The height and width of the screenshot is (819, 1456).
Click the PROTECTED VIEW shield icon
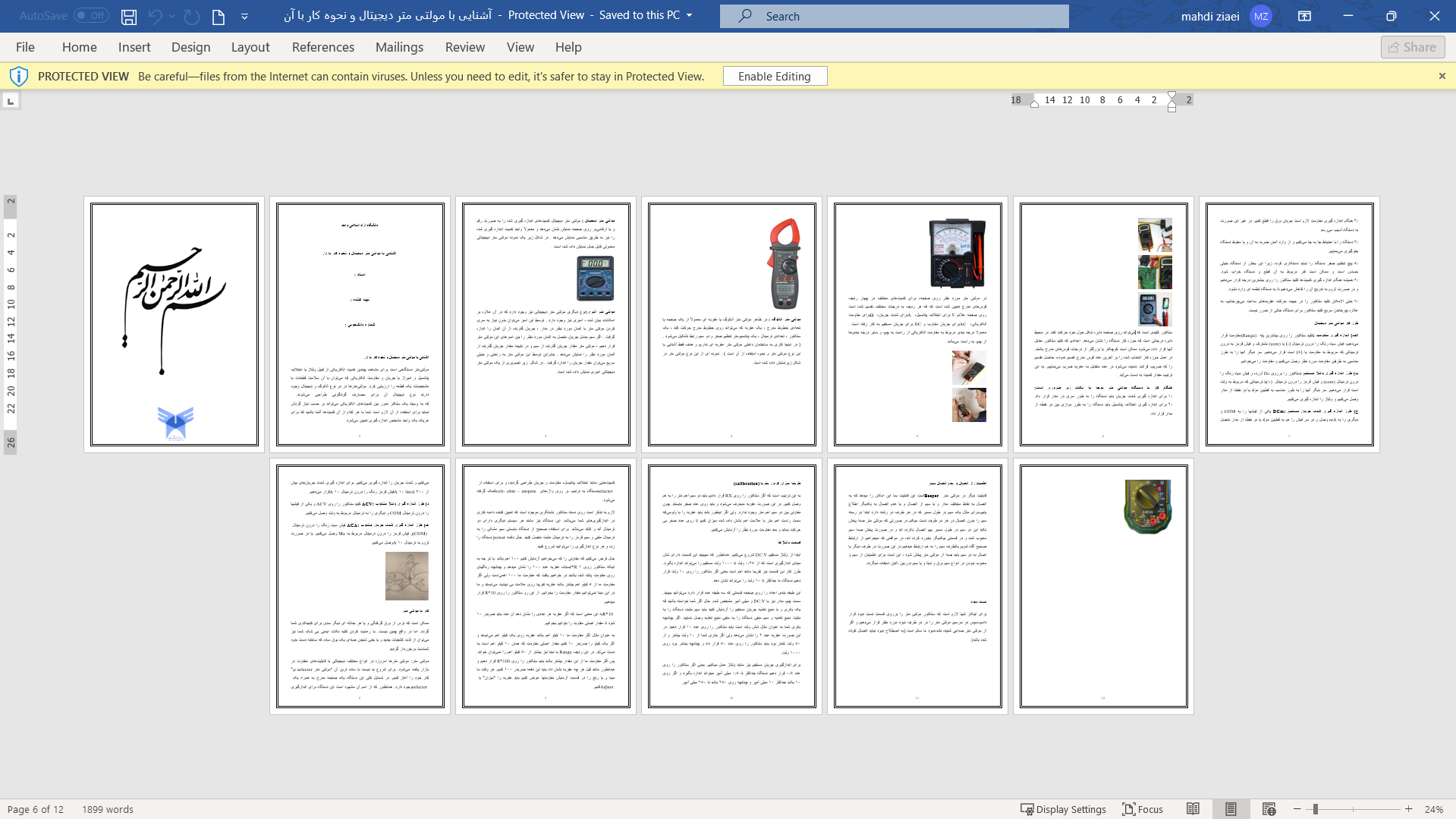[19, 76]
